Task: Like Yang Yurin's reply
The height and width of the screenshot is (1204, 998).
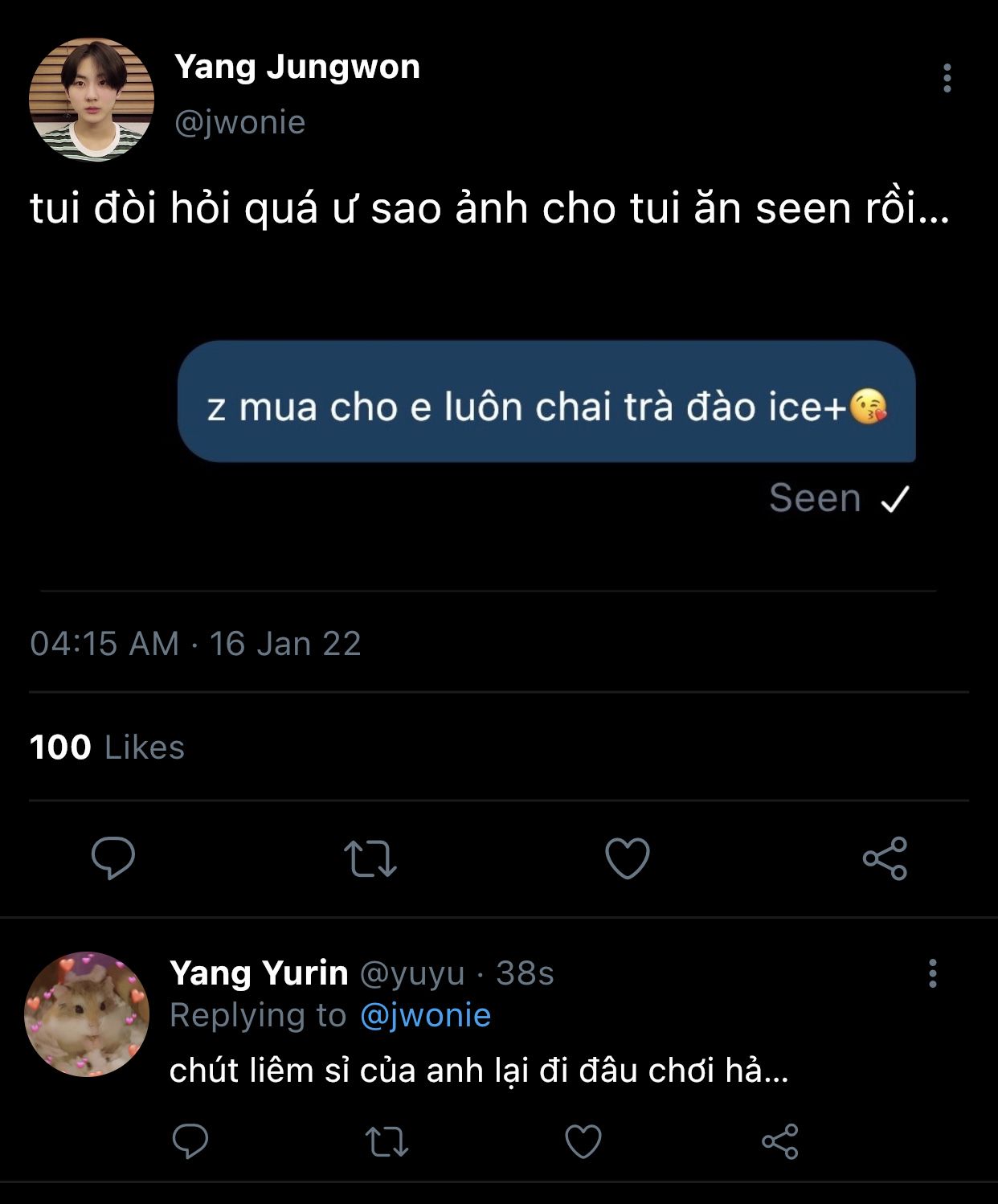Action: click(583, 1141)
